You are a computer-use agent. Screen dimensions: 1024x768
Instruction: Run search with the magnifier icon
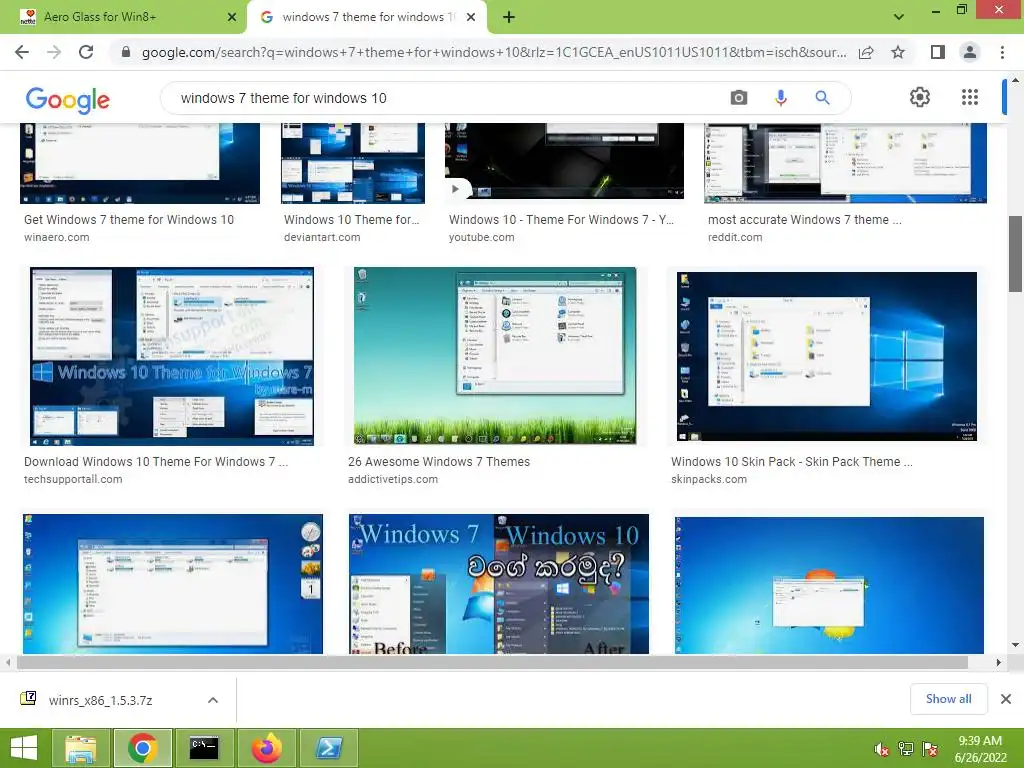point(822,98)
